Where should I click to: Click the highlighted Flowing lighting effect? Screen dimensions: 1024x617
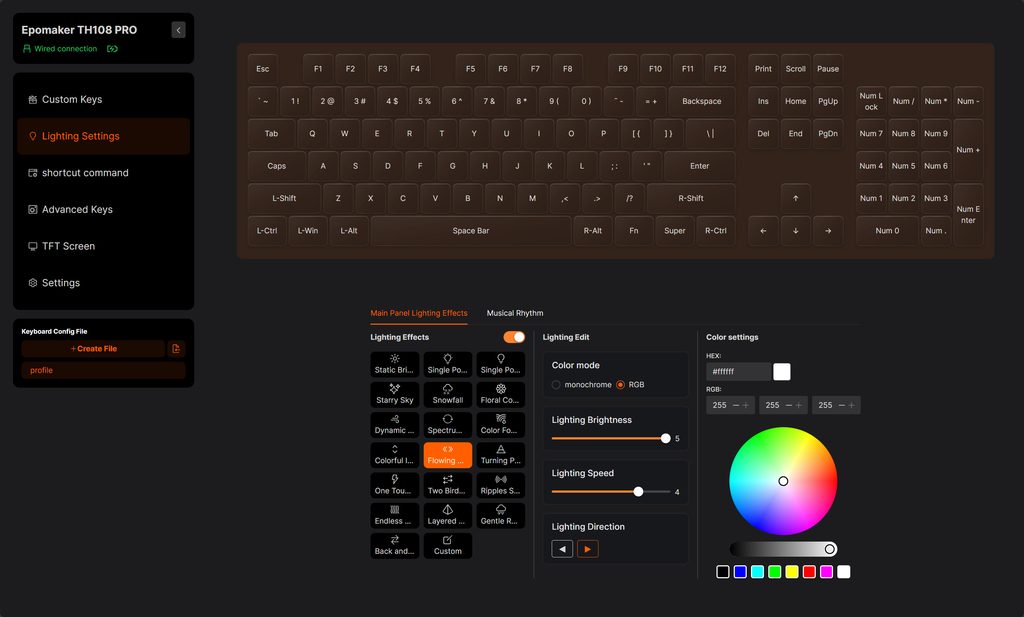pos(447,454)
